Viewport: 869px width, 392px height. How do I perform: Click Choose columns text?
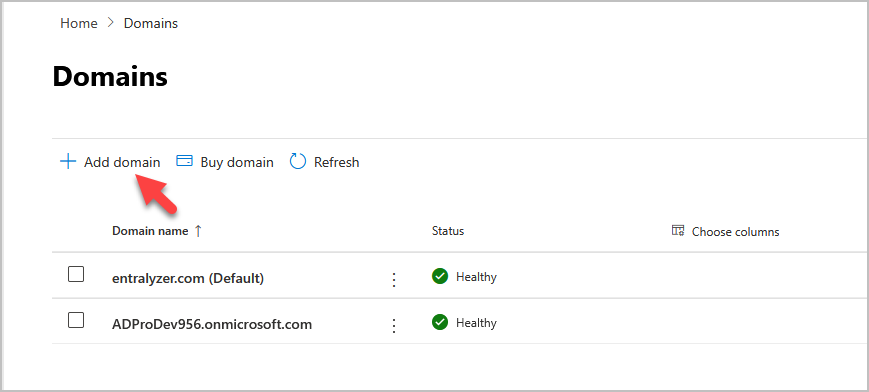(x=735, y=232)
